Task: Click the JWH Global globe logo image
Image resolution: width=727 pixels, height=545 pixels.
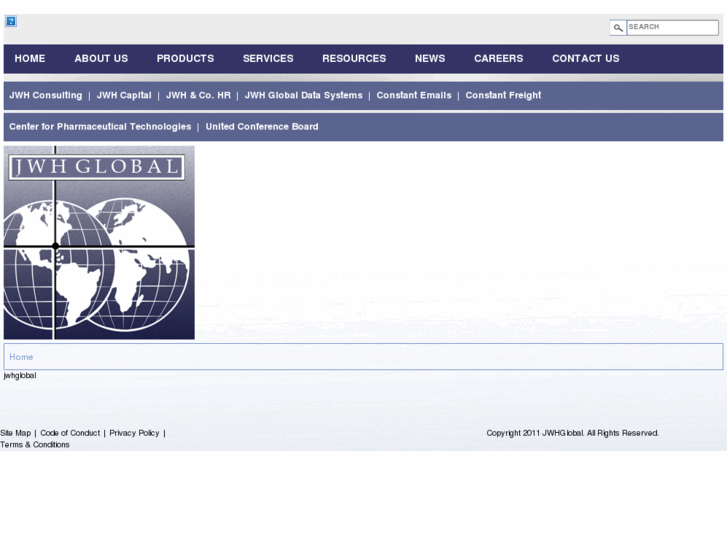Action: point(99,243)
